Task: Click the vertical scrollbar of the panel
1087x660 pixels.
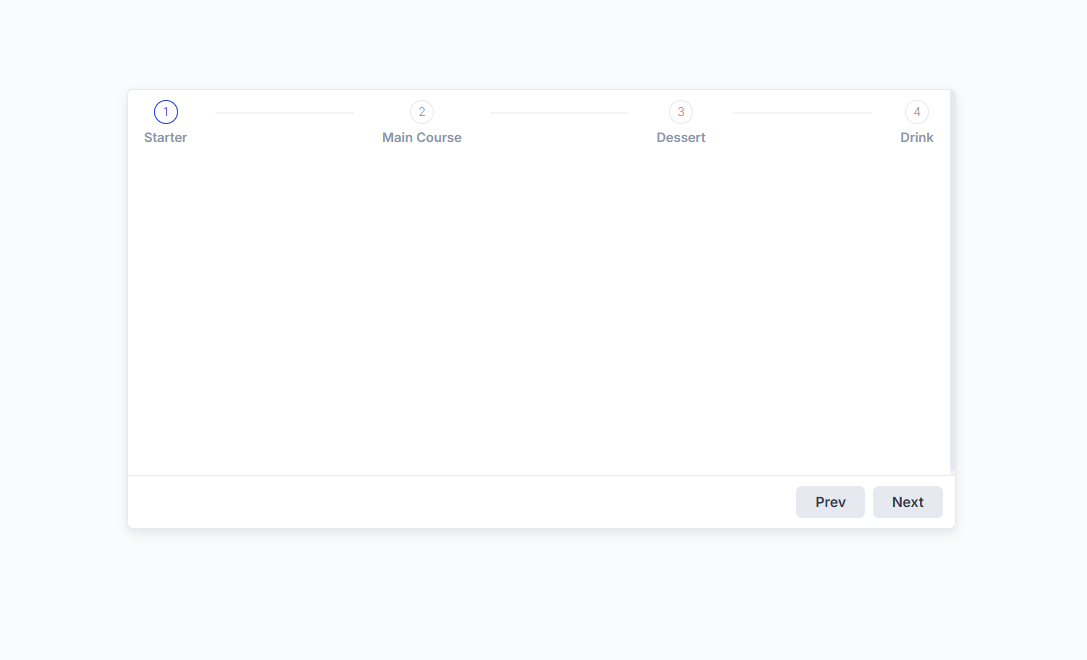Action: pyautogui.click(x=953, y=282)
